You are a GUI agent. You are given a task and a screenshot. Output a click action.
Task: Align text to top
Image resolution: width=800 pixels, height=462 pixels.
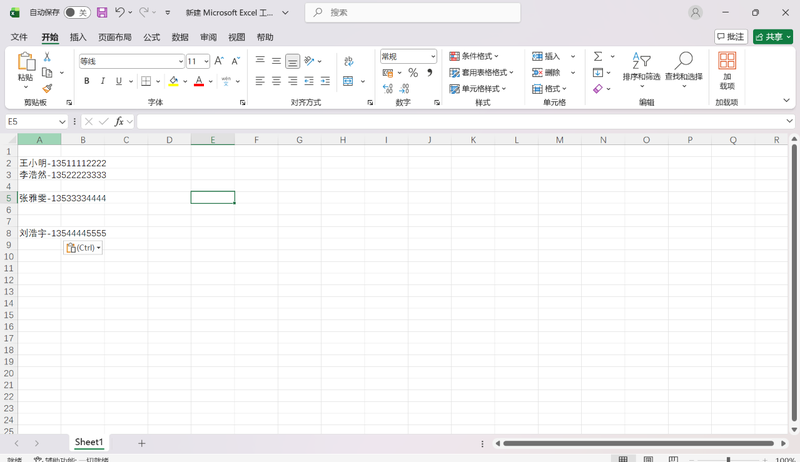[x=260, y=61]
